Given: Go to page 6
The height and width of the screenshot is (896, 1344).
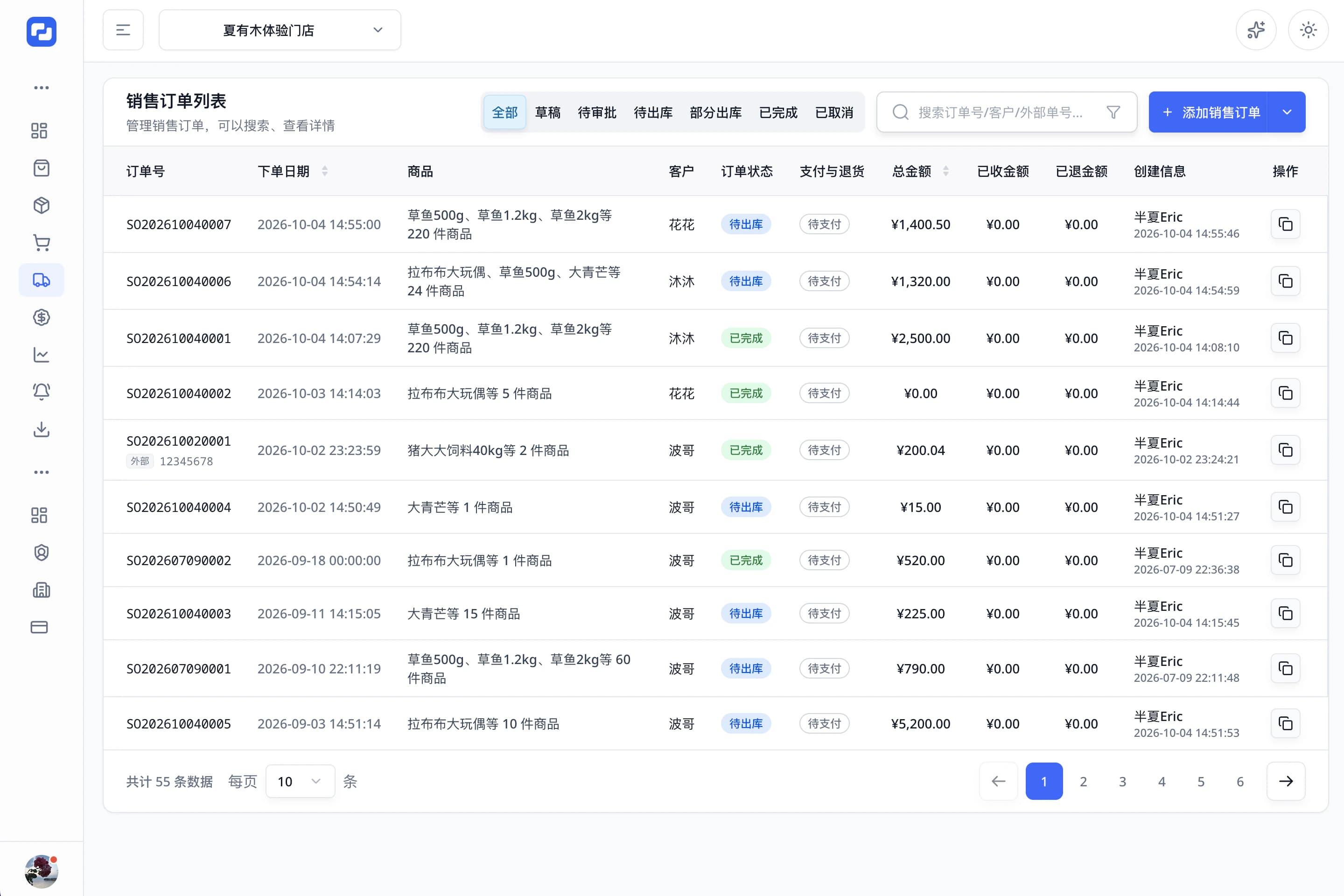Looking at the screenshot, I should coord(1240,781).
